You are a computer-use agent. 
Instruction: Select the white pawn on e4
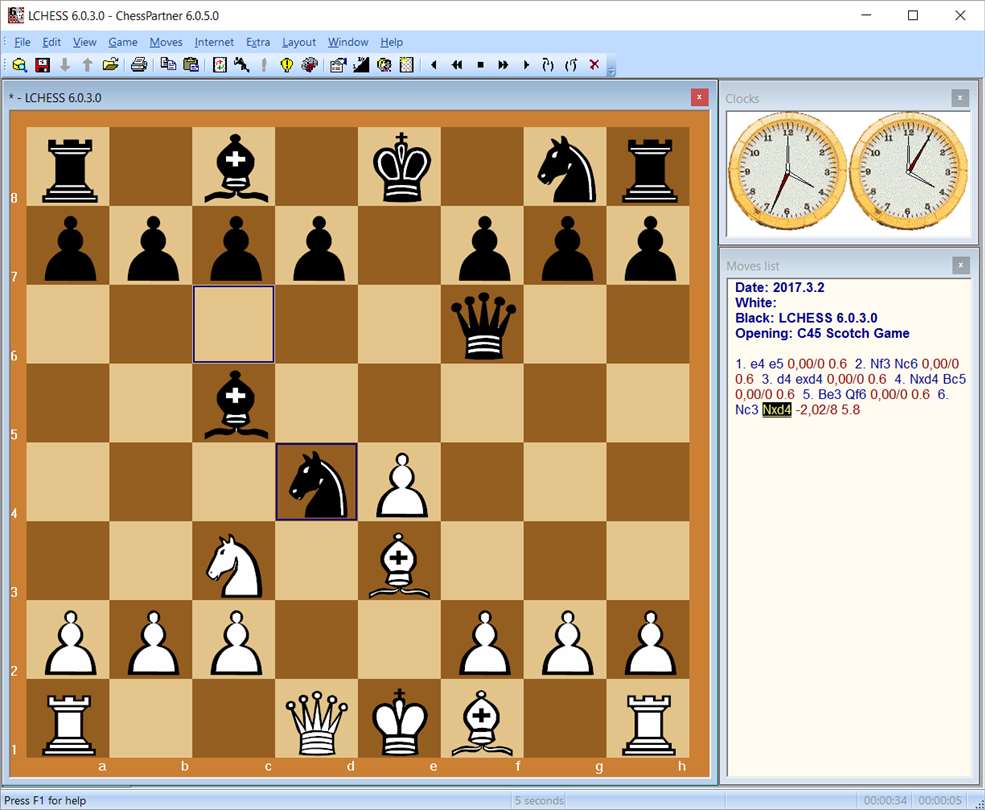pos(400,482)
